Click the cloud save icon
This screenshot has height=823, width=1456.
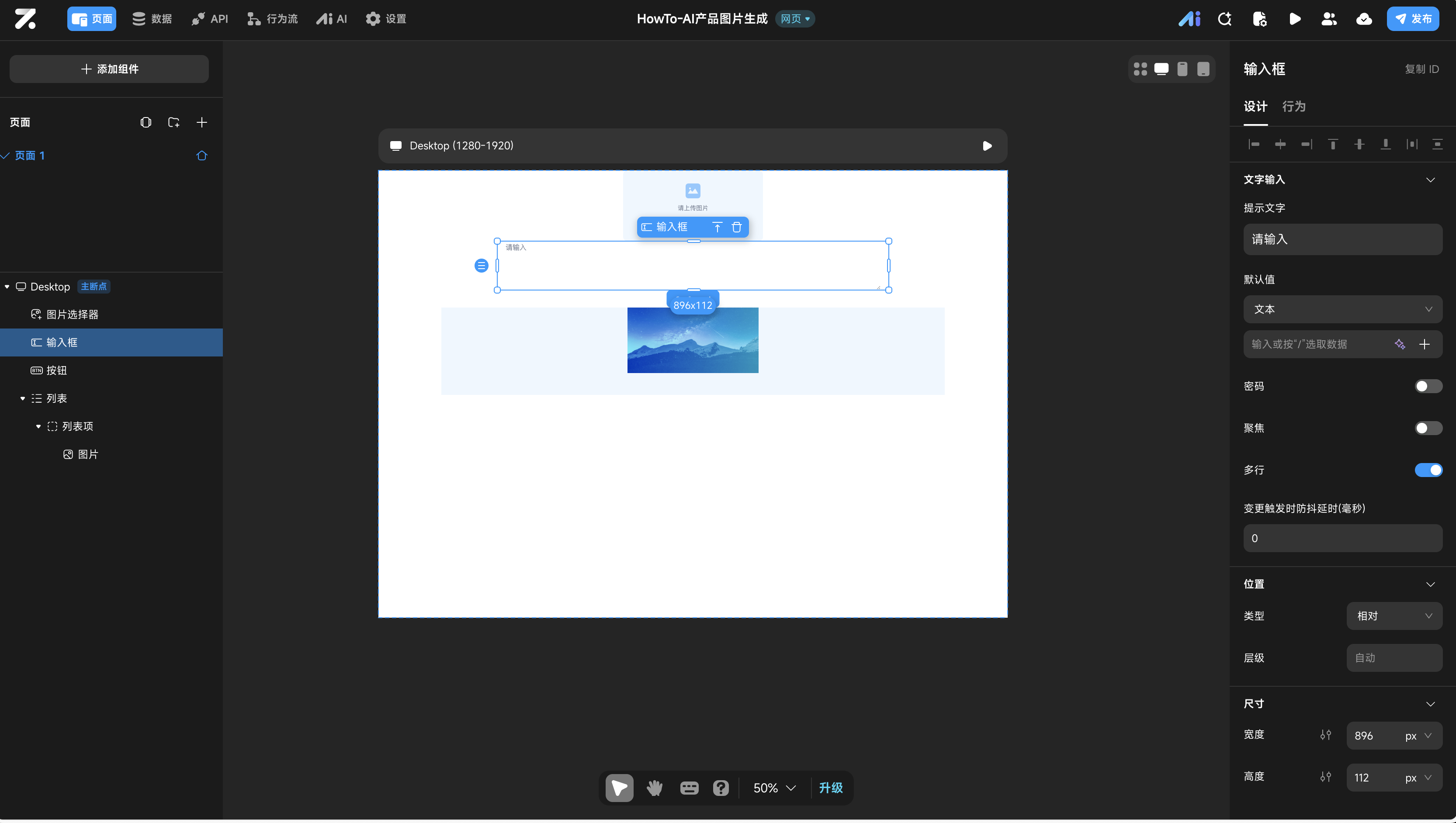tap(1364, 19)
